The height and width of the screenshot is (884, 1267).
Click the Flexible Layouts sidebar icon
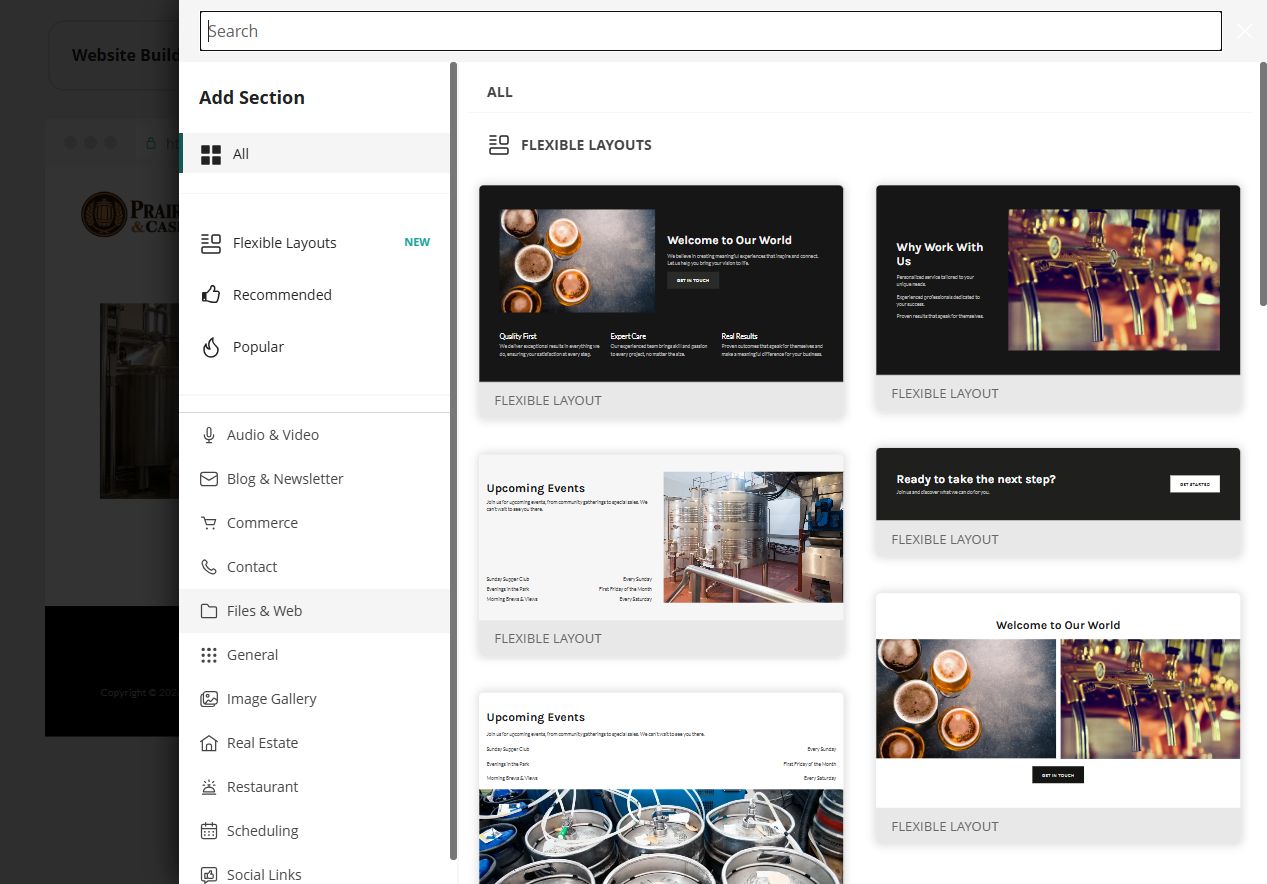(211, 243)
